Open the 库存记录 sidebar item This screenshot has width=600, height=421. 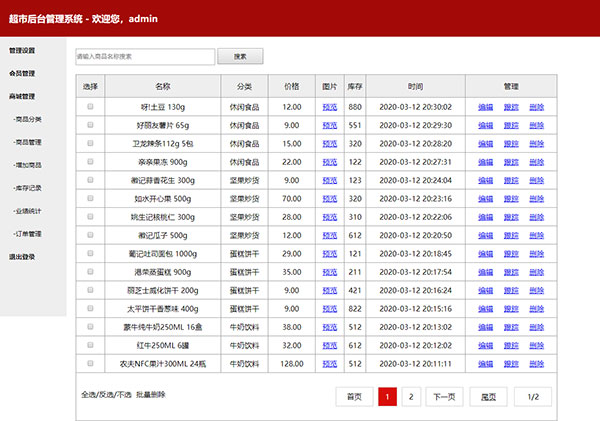[x=28, y=188]
